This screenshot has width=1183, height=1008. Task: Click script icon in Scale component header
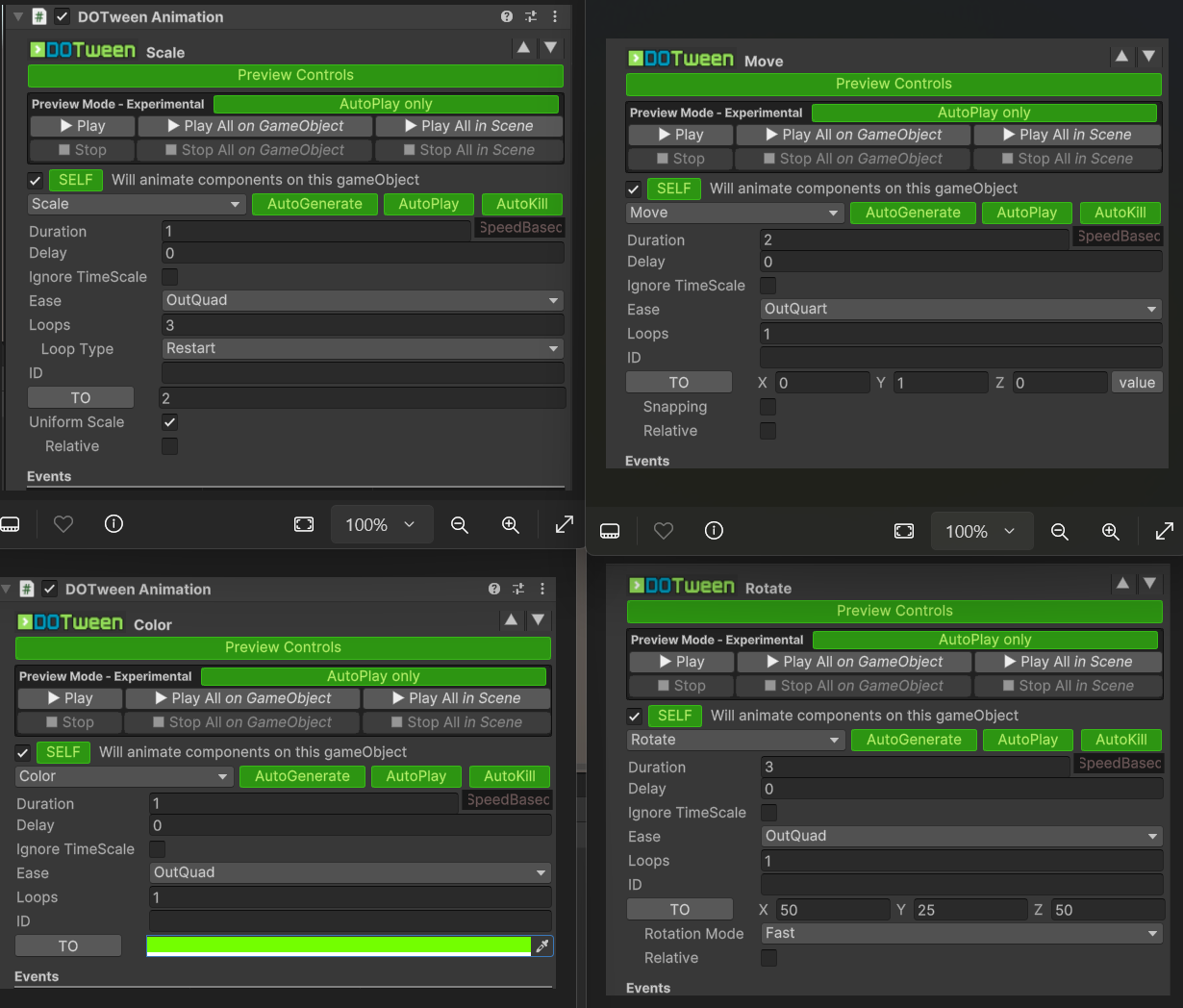click(x=38, y=16)
